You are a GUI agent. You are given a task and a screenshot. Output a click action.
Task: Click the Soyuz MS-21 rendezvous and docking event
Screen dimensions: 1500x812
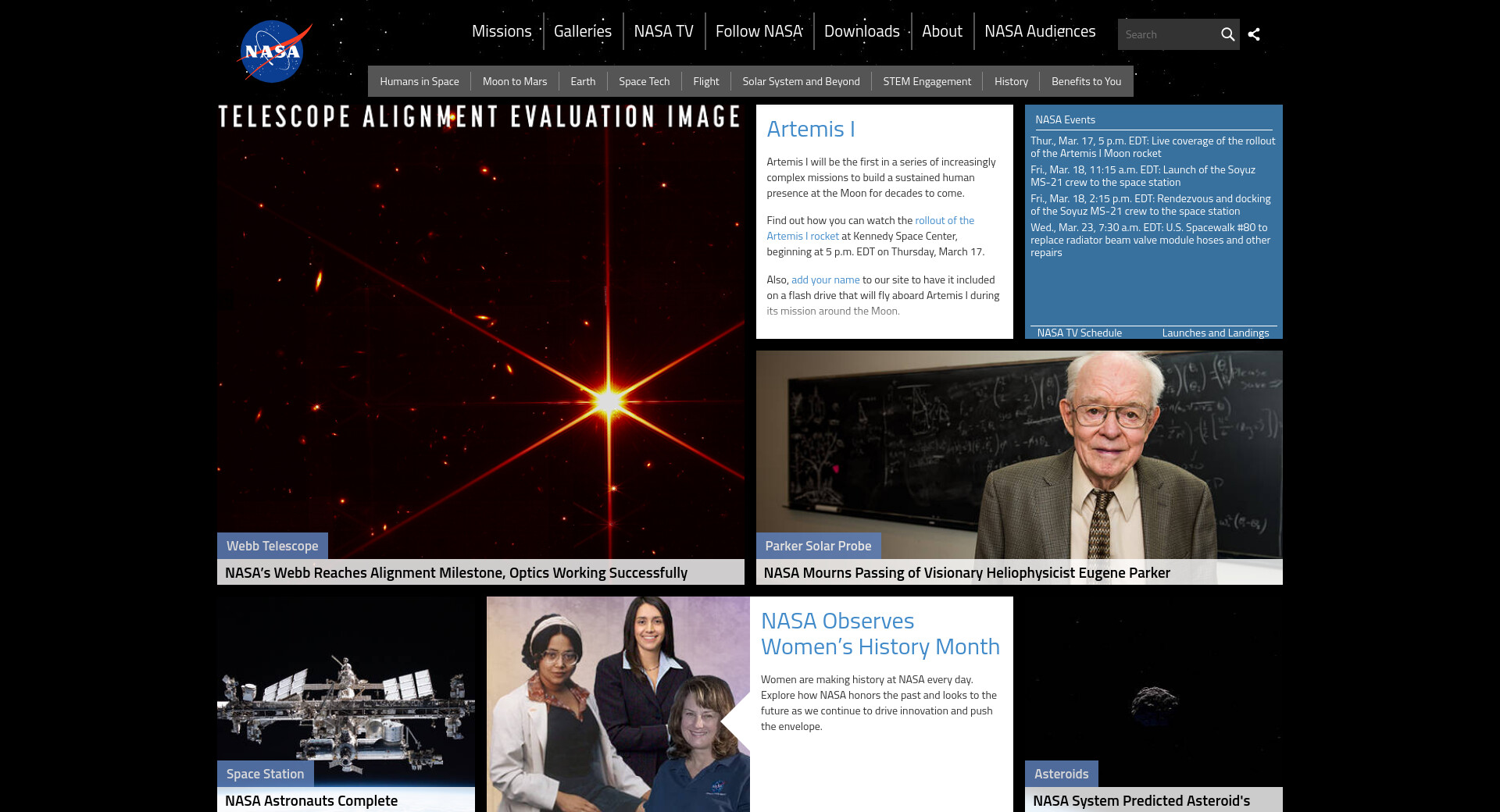[1151, 205]
